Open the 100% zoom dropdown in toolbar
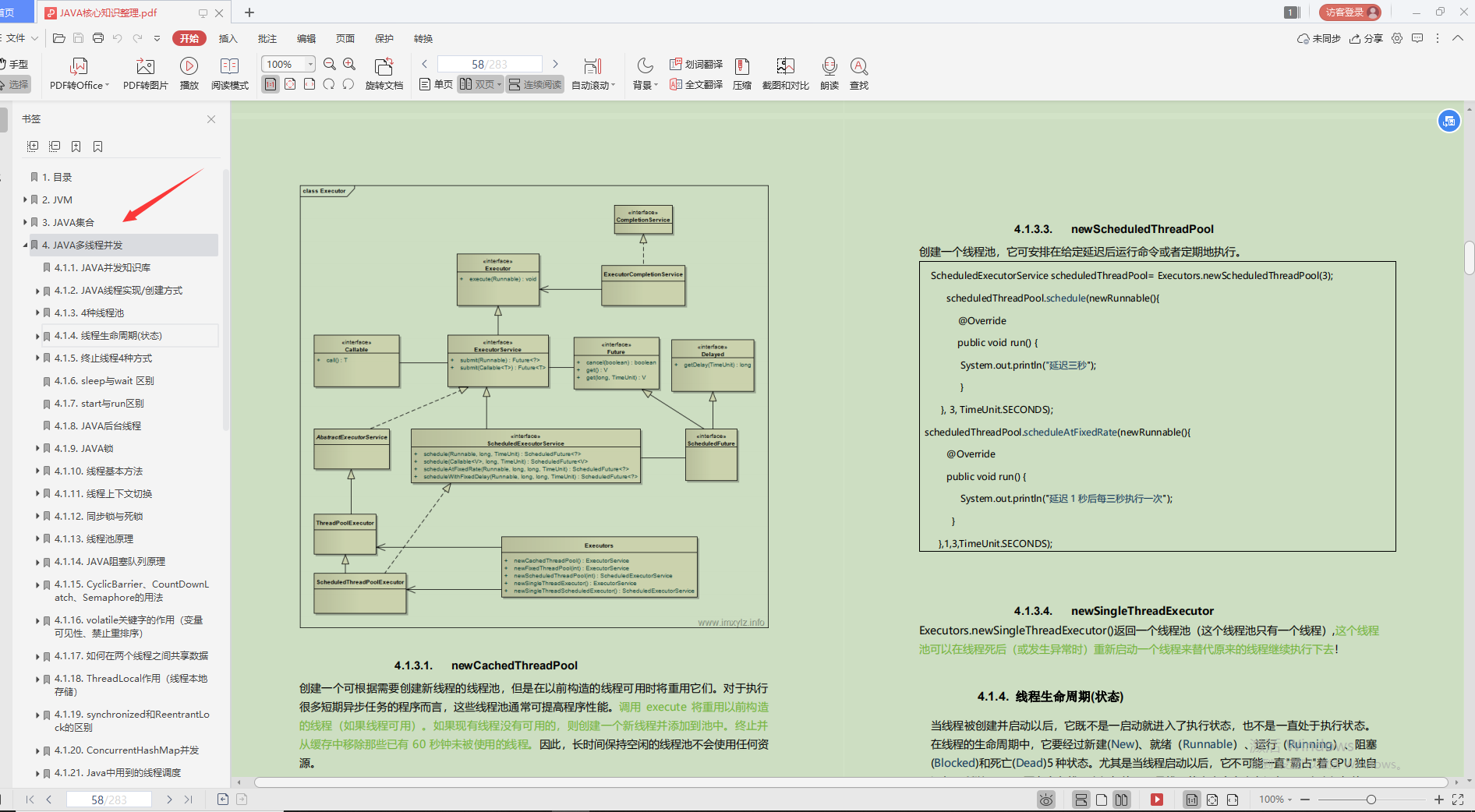The image size is (1475, 812). tap(311, 64)
